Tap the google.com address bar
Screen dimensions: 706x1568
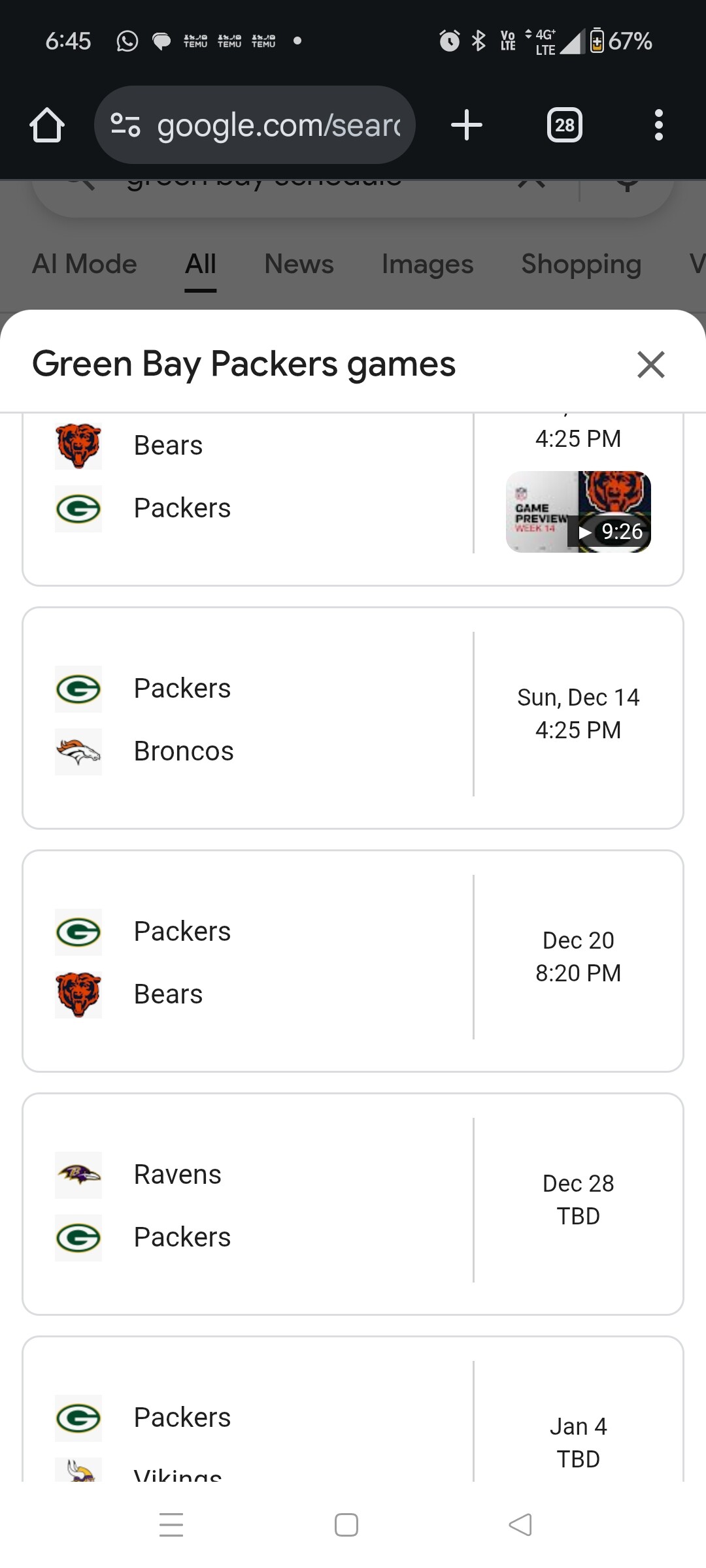[x=278, y=125]
